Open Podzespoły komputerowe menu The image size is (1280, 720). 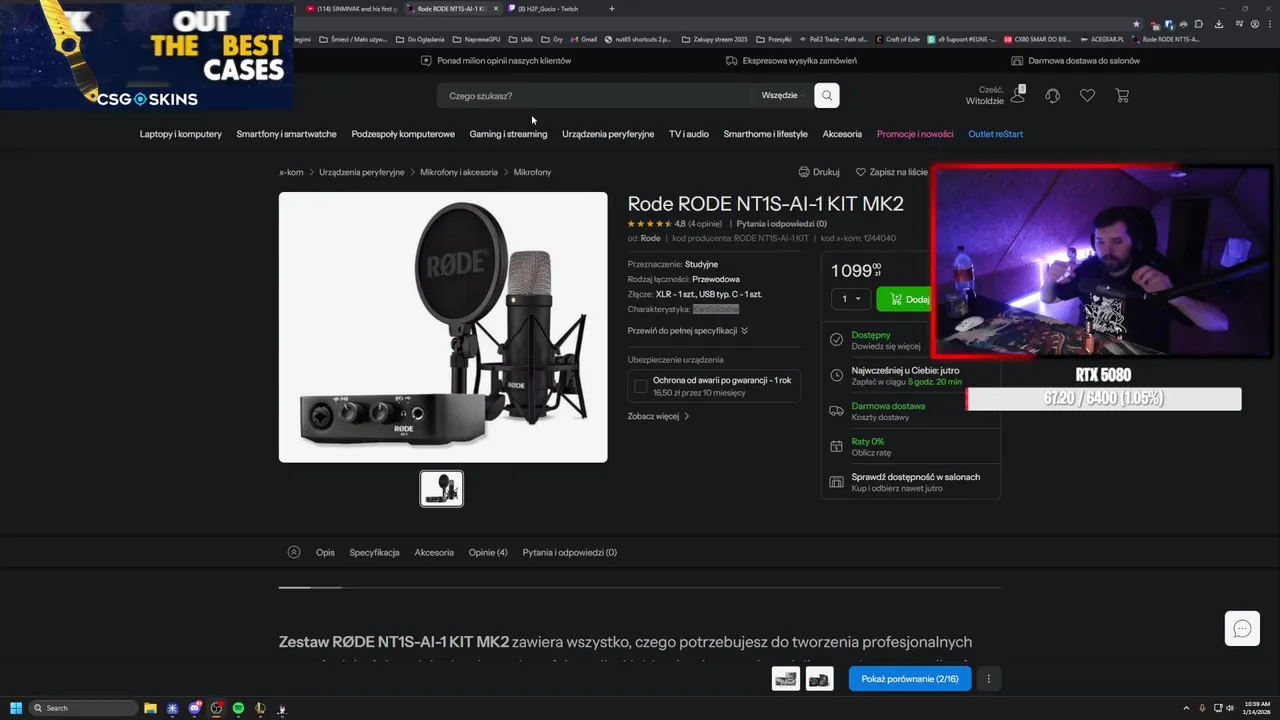403,134
